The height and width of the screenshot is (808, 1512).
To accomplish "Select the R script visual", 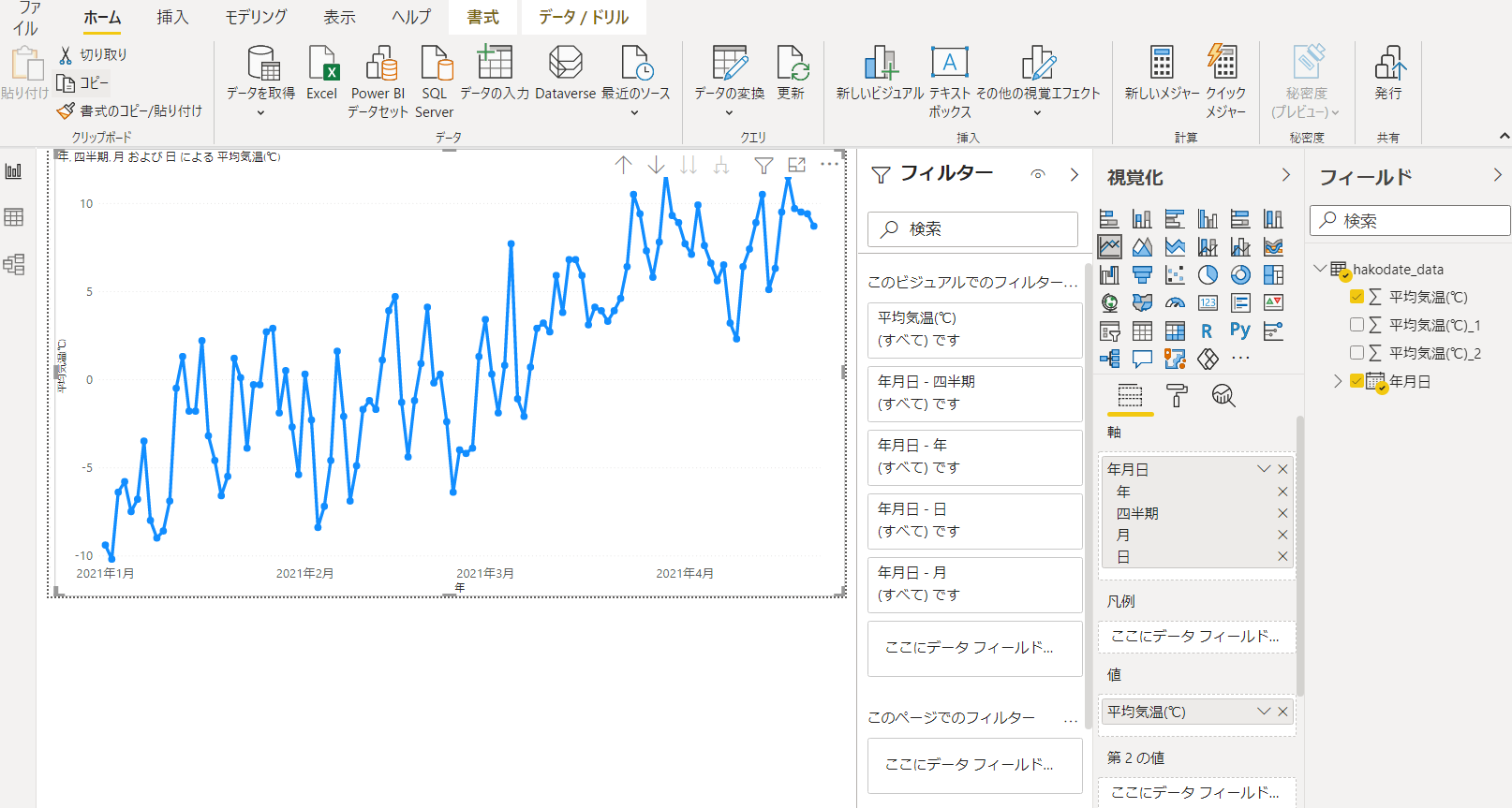I will tap(1208, 331).
